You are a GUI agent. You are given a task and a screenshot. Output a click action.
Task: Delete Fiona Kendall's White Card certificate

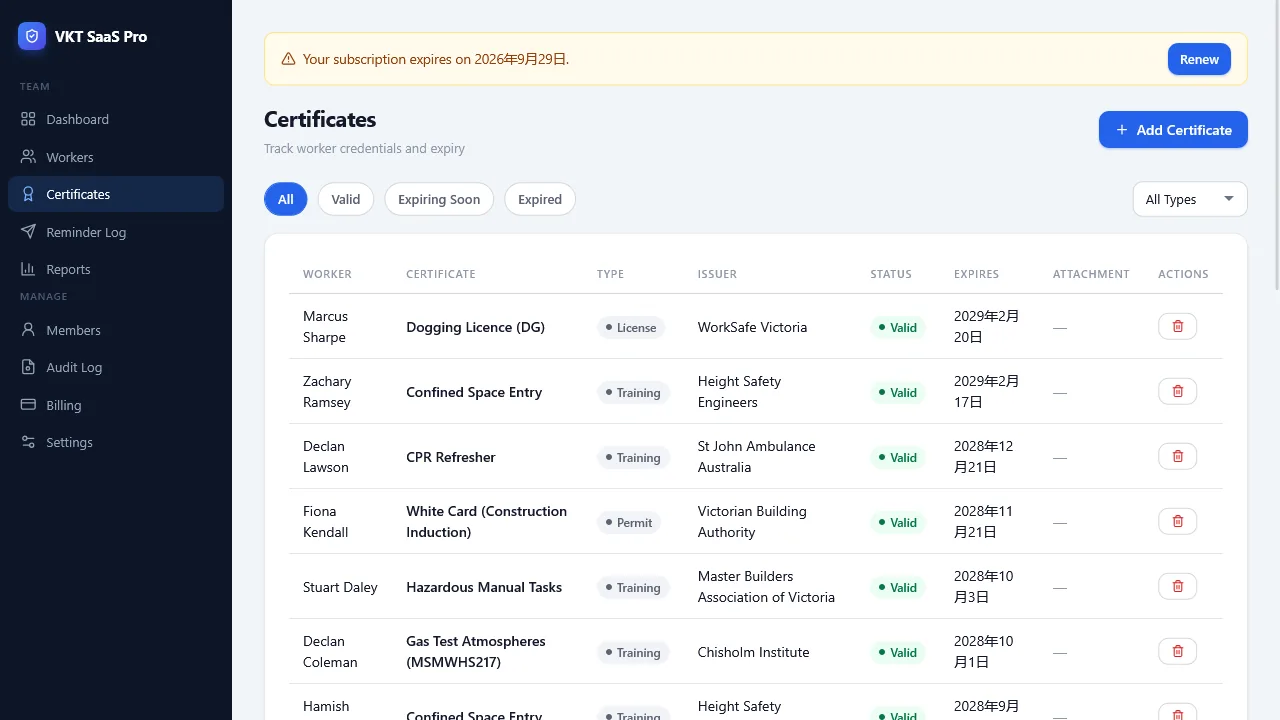[1177, 521]
